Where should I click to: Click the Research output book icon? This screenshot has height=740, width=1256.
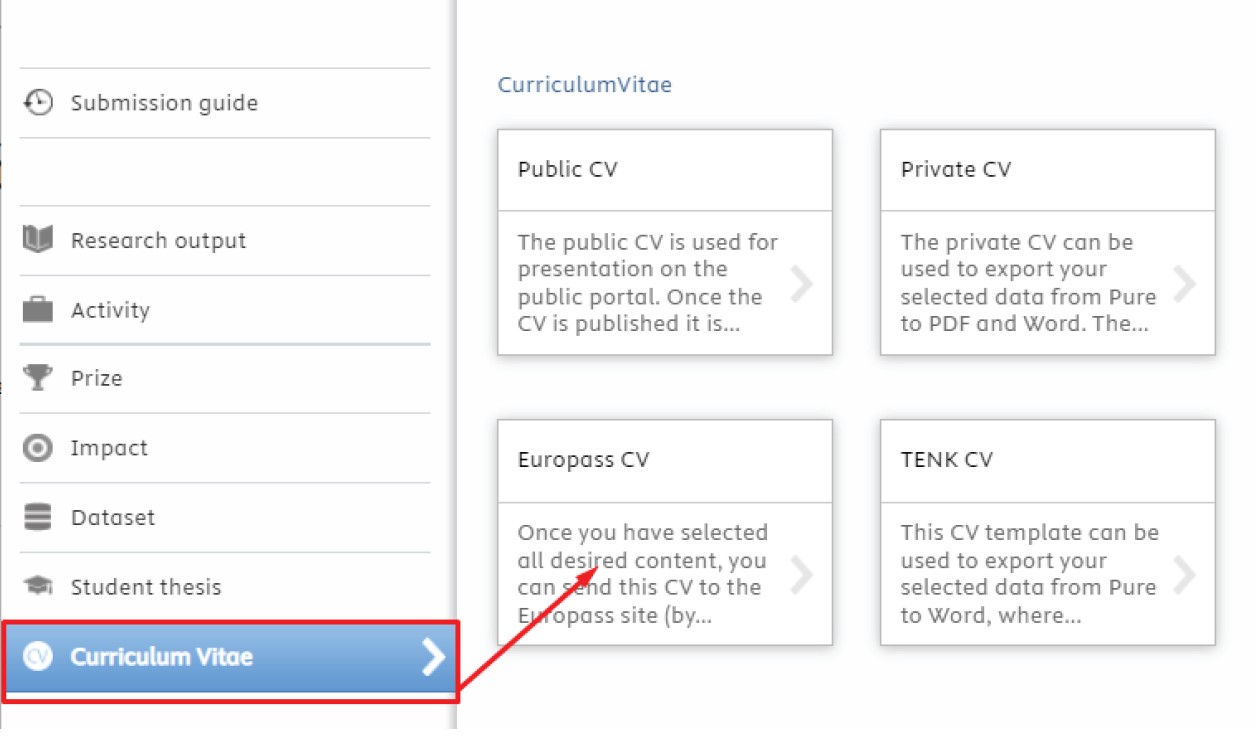(x=38, y=240)
